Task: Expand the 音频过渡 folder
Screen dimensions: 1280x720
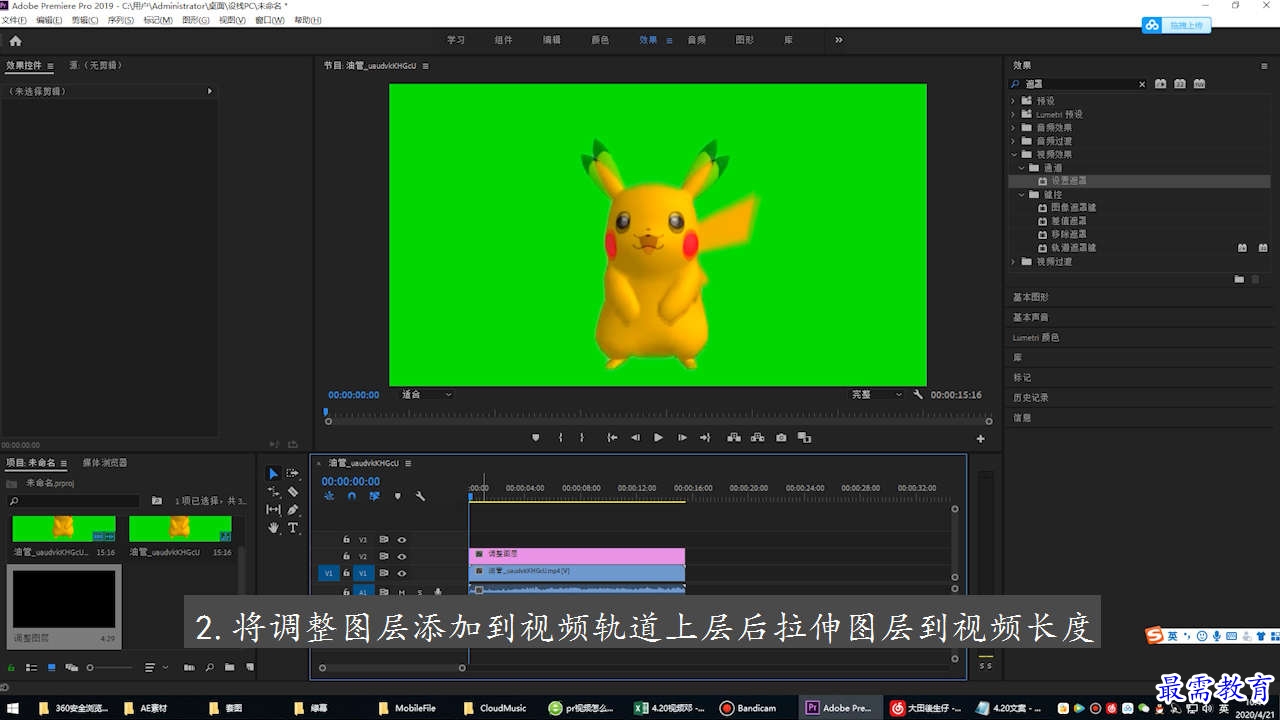Action: 1013,141
